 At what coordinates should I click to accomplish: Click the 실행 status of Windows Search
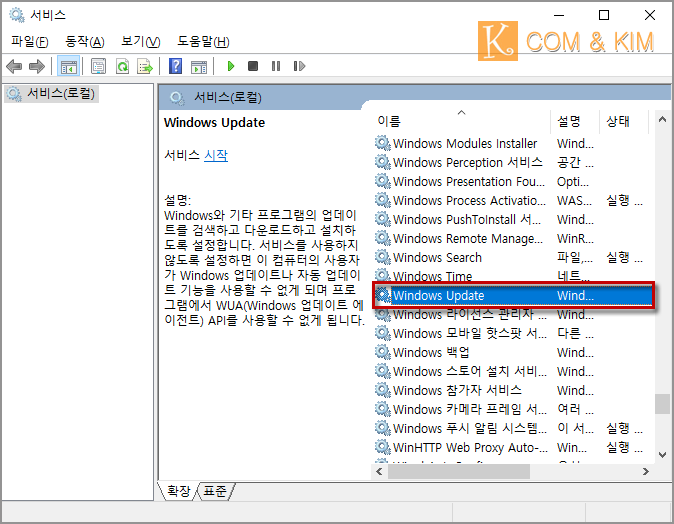tap(625, 257)
